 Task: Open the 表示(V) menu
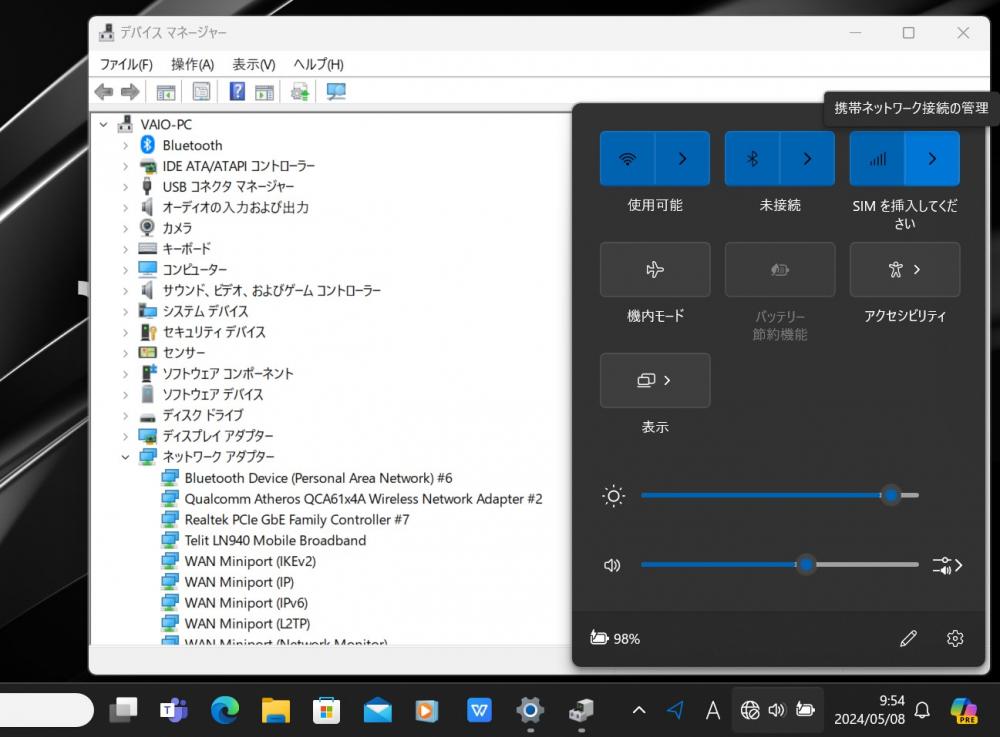click(x=253, y=64)
